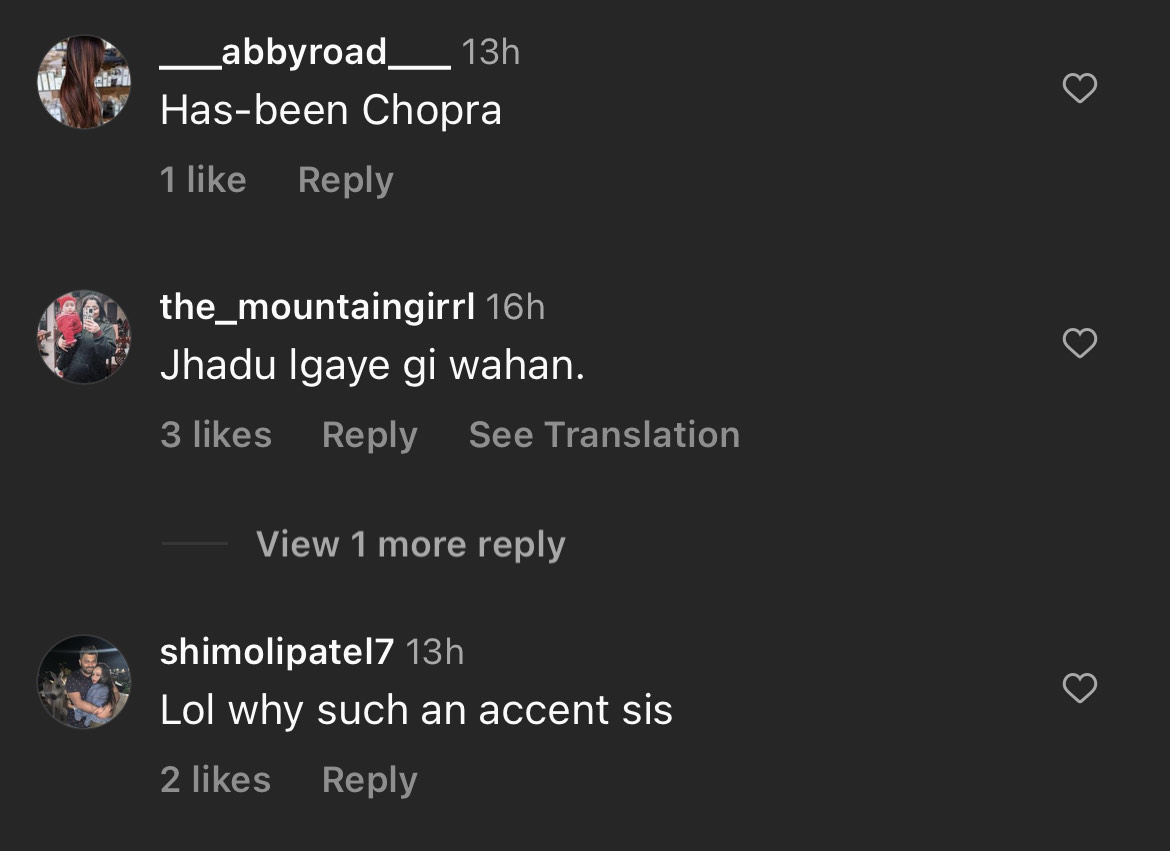
Task: Open the_mountaingirrl profile picture
Action: (x=84, y=337)
